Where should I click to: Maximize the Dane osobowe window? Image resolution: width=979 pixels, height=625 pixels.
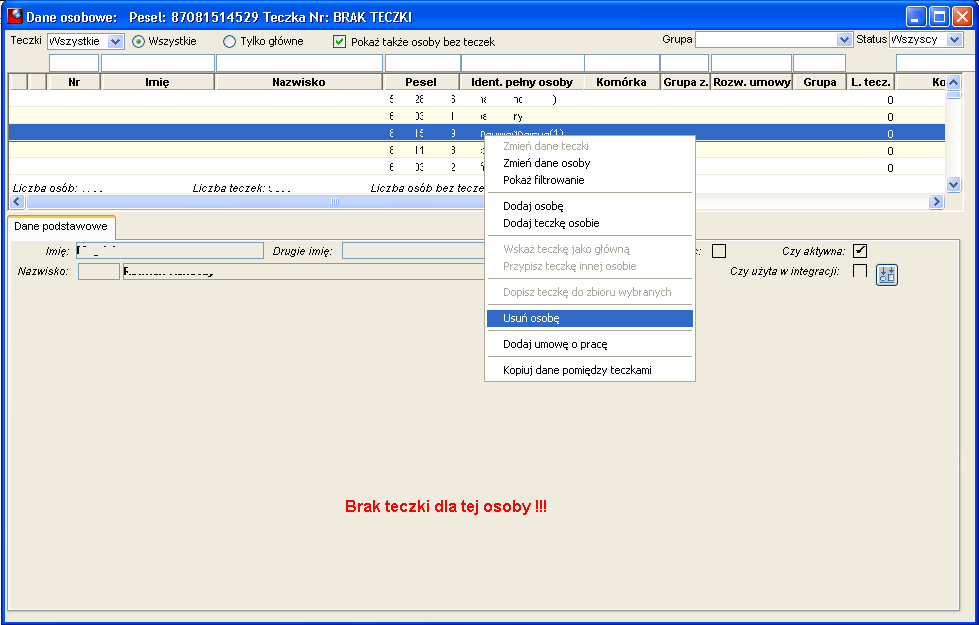pyautogui.click(x=938, y=17)
